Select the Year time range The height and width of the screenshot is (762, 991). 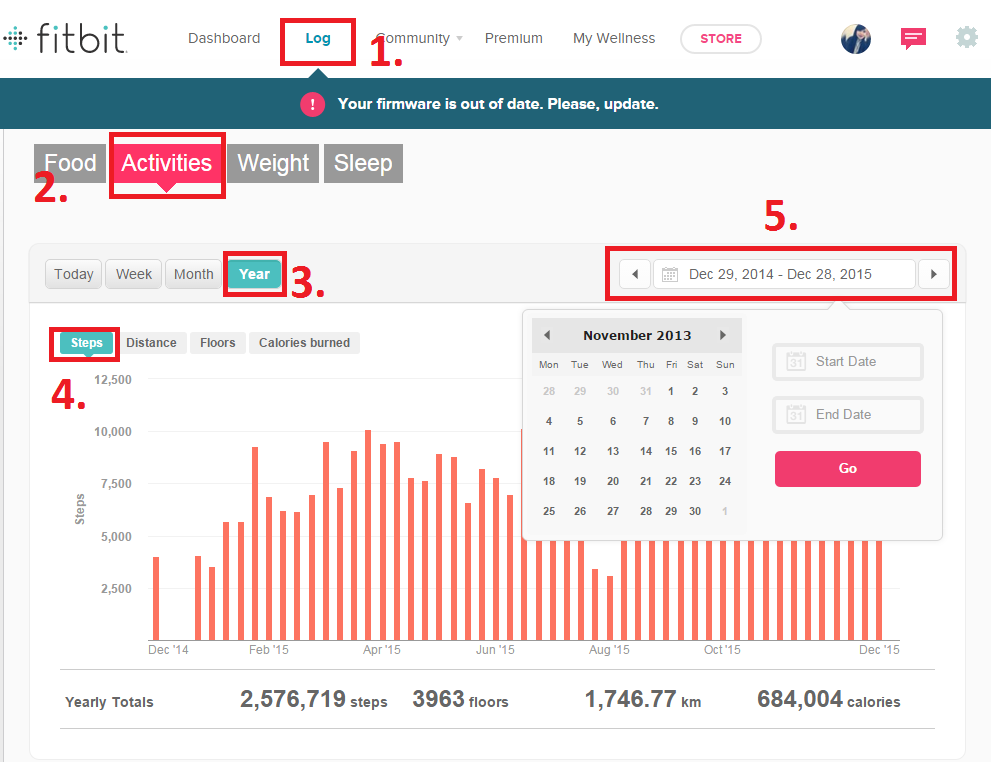coord(254,274)
